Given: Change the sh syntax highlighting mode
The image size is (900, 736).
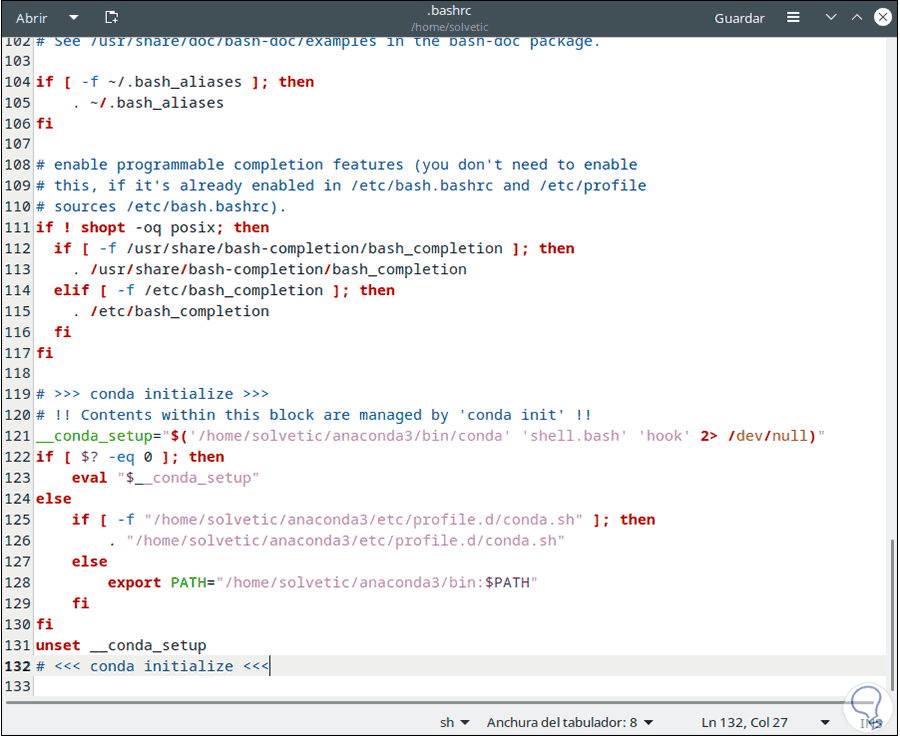Looking at the screenshot, I should [454, 722].
